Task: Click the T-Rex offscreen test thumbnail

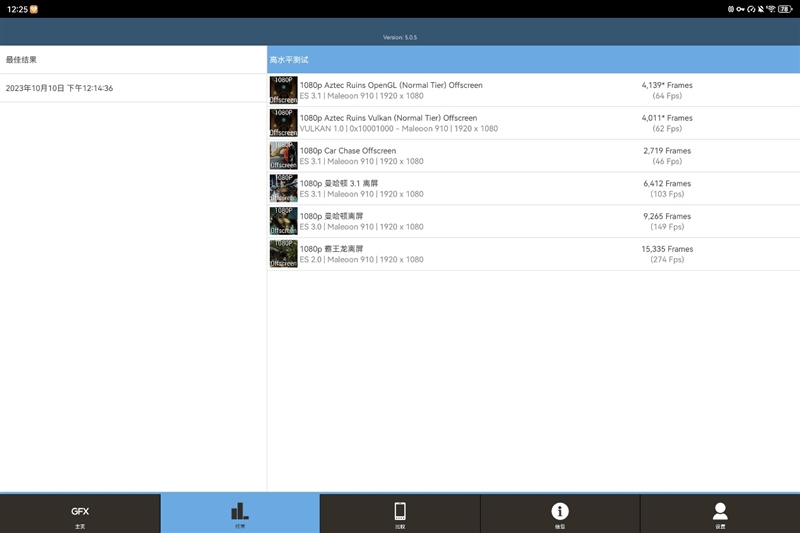Action: tap(283, 254)
